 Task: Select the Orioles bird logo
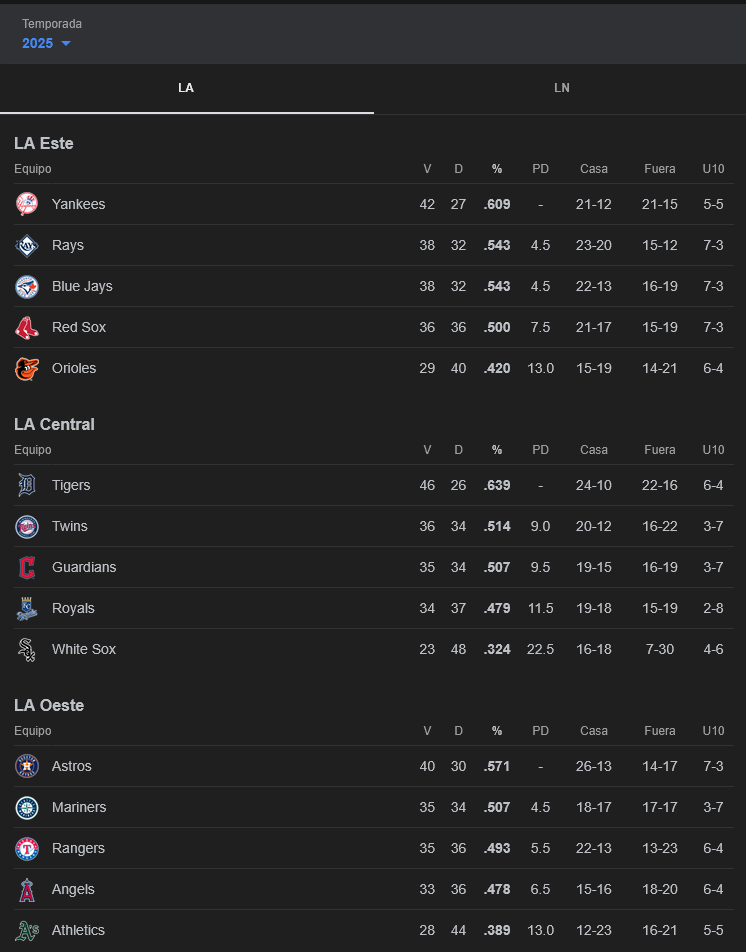(27, 369)
